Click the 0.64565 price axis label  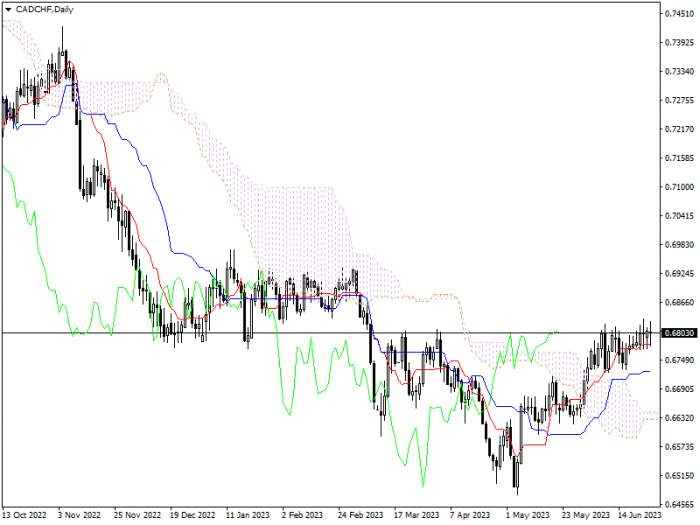coord(679,504)
